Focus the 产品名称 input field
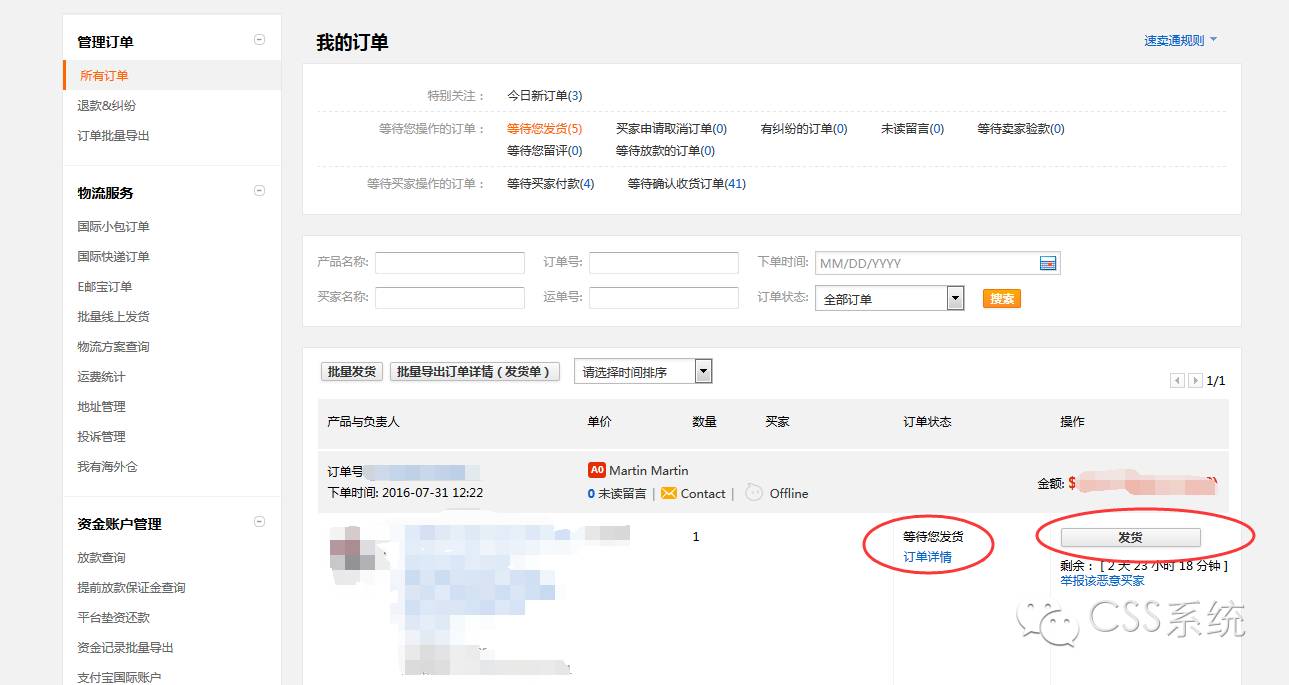The image size is (1289, 685). (450, 263)
